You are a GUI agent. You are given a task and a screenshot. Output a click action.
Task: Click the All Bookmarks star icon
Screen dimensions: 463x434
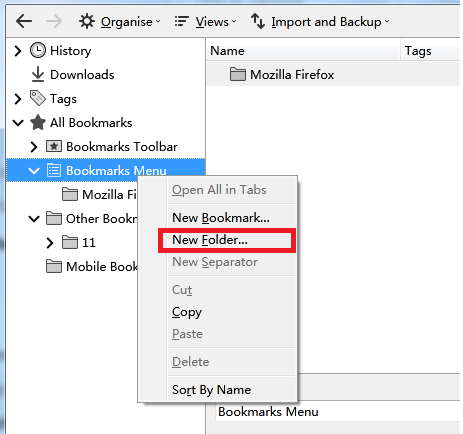(x=38, y=122)
